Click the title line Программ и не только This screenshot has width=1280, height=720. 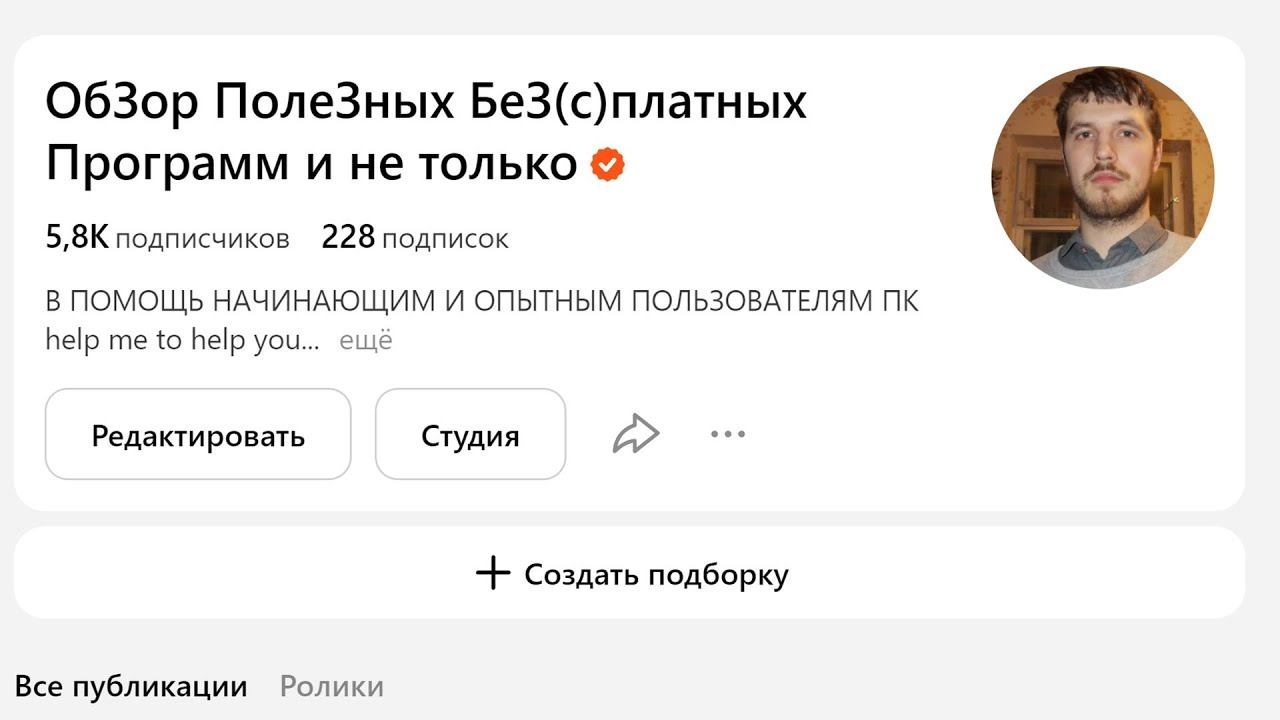coord(311,164)
